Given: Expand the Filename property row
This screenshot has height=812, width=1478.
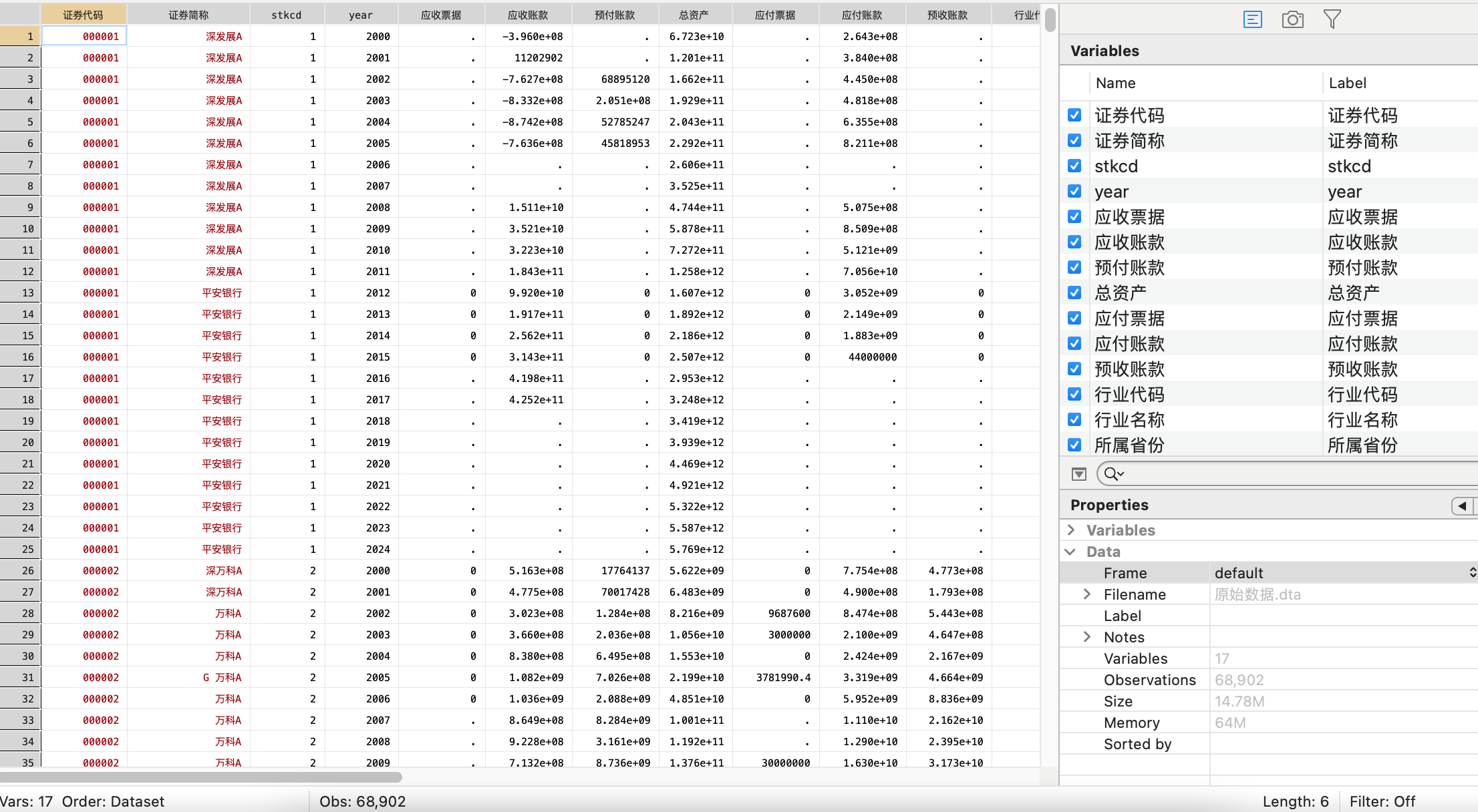Looking at the screenshot, I should (1087, 594).
